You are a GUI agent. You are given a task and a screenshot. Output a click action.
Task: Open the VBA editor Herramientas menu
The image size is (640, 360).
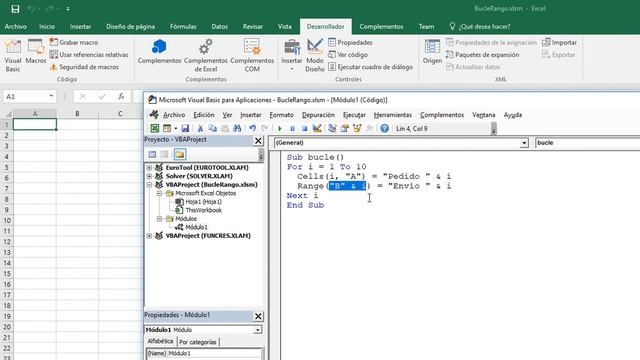coord(393,115)
